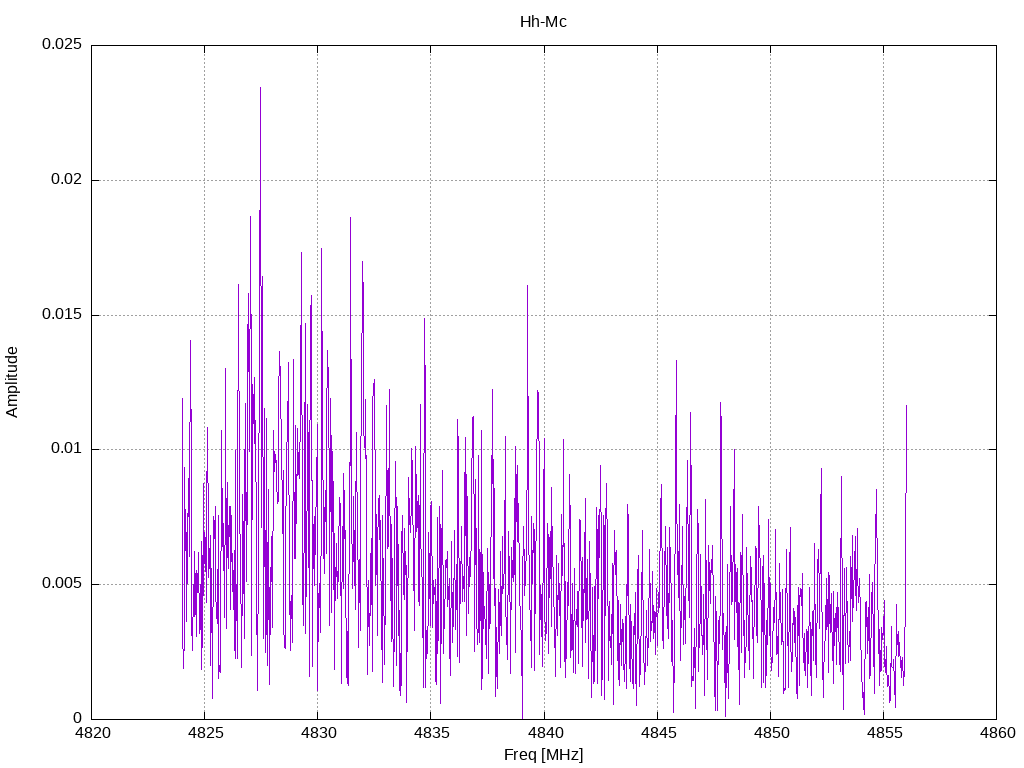Click the x-axis tick label 4845
Viewport: 1024px width, 768px height.
click(658, 733)
